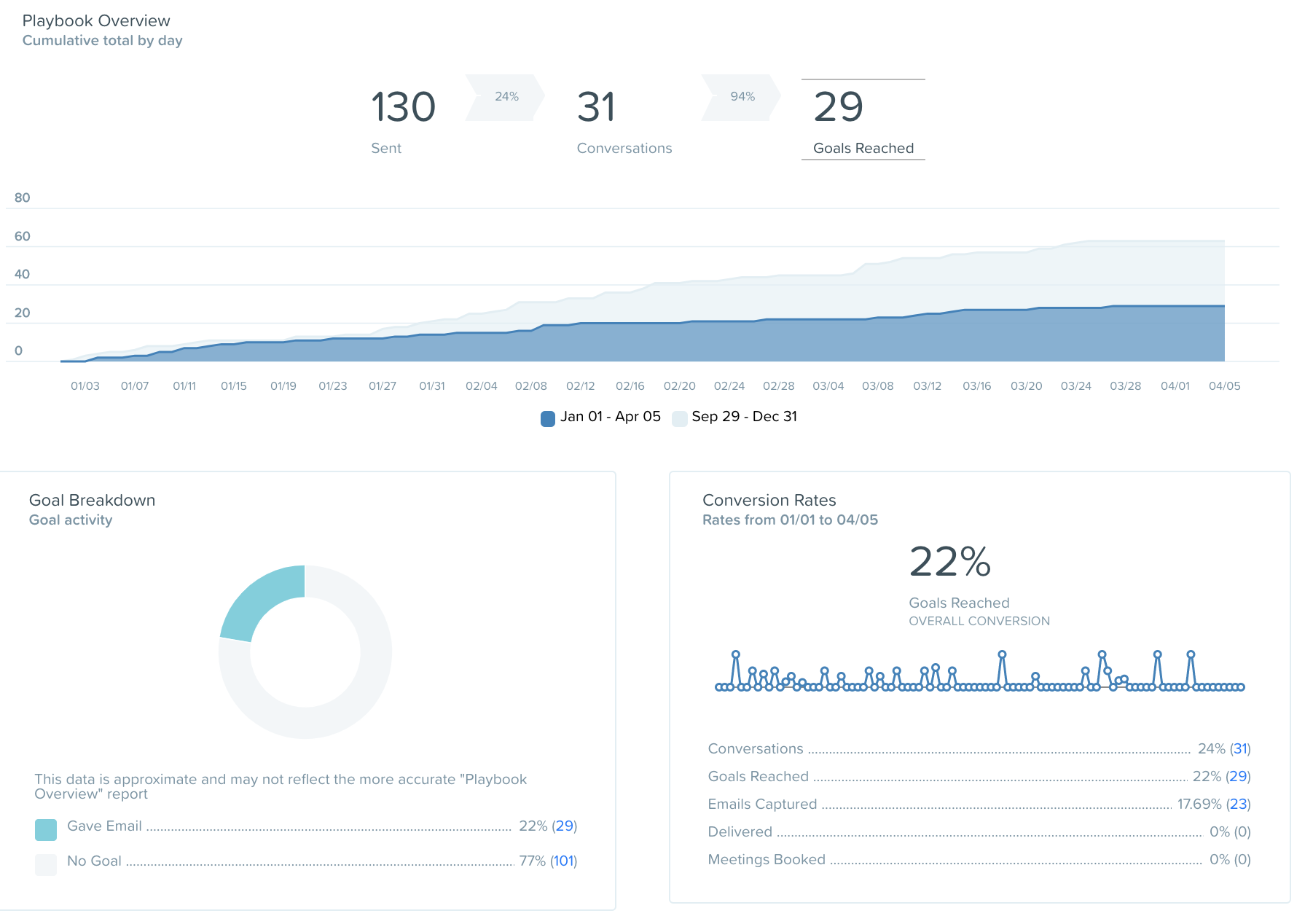Open the 101 count link beside No Goal
The height and width of the screenshot is (924, 1313).
pos(563,861)
